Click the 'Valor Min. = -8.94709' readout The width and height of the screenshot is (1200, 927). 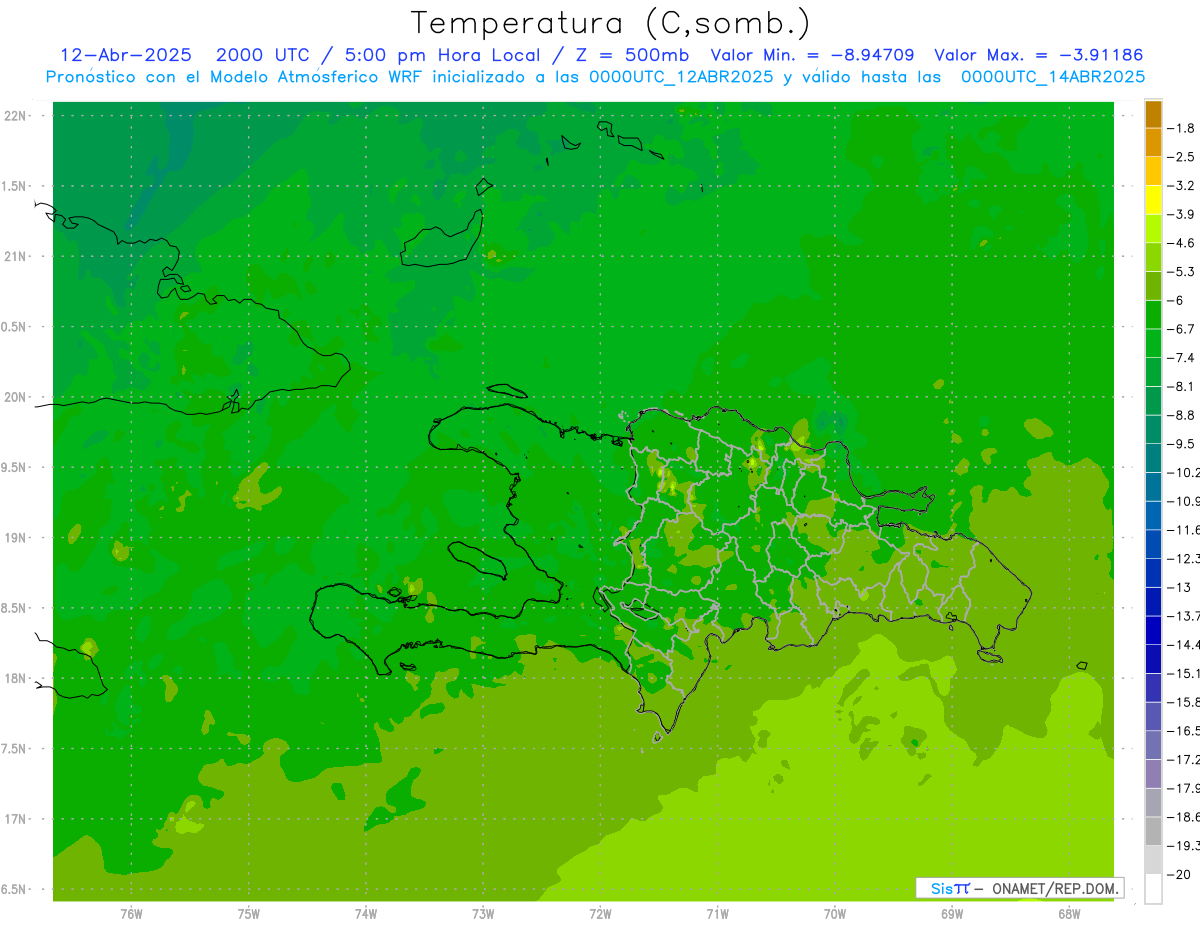tap(811, 55)
